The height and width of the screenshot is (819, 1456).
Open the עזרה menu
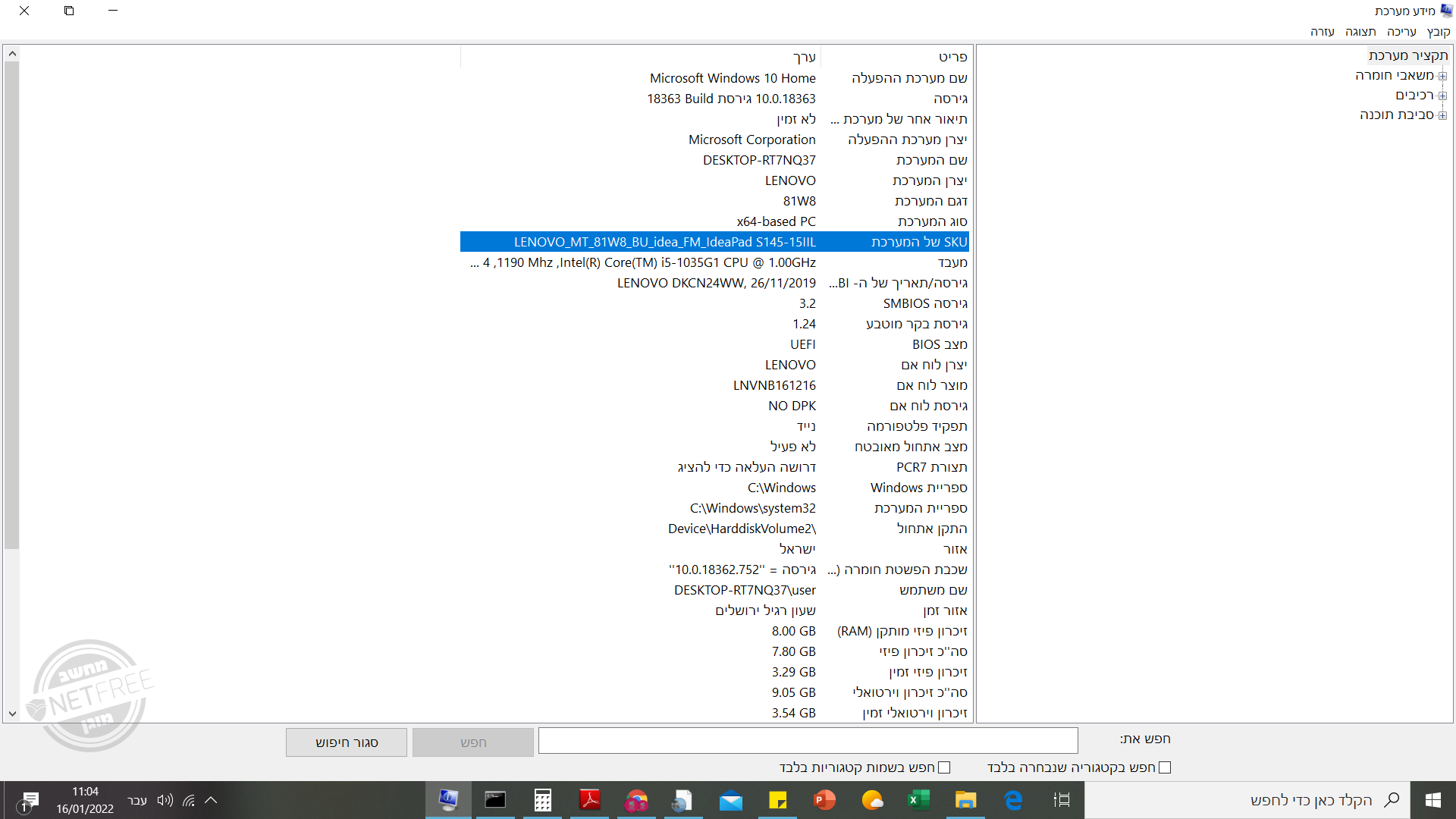(1323, 32)
